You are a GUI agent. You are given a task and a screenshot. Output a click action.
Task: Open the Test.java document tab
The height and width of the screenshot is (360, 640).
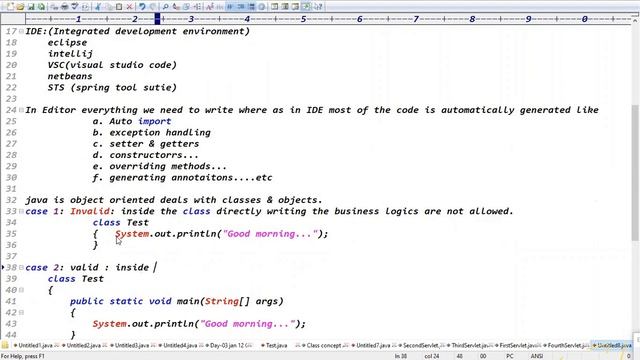[x=276, y=345]
